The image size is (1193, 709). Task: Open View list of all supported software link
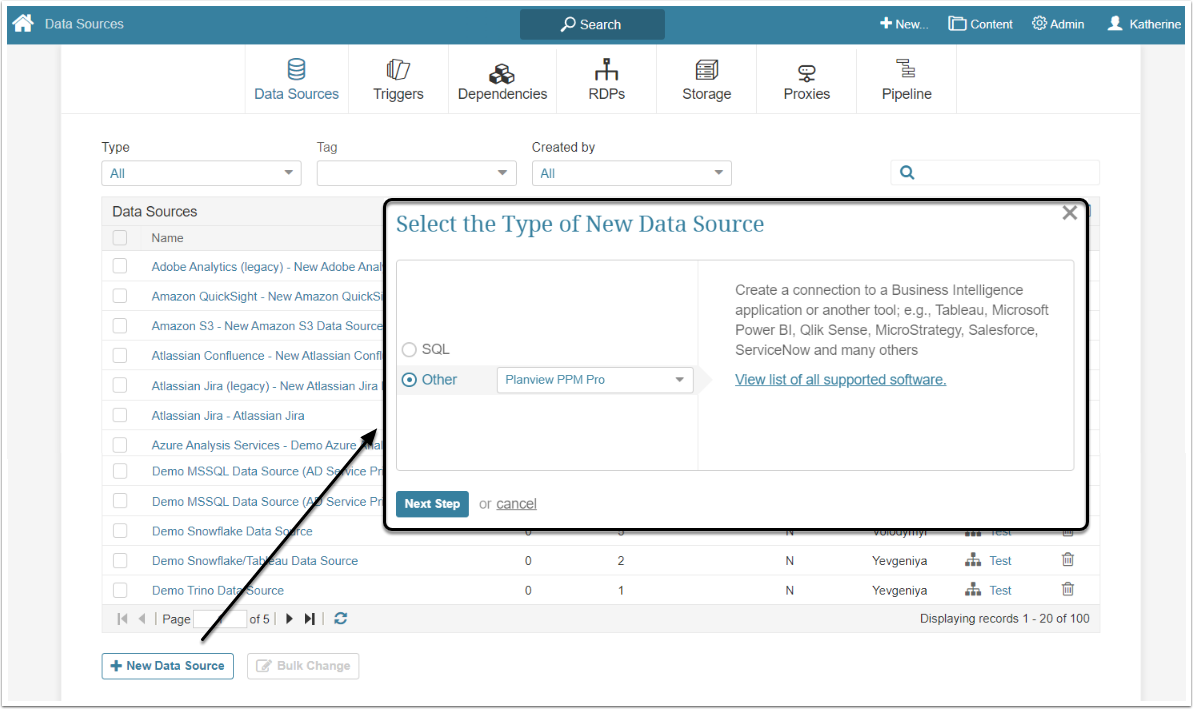(840, 380)
